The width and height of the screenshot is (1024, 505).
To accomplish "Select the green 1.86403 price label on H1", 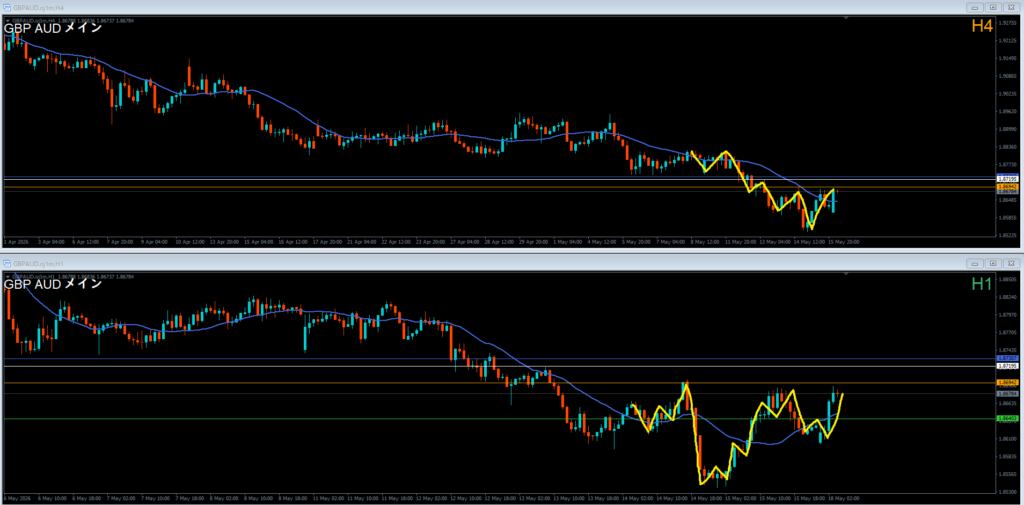I will coord(1008,418).
